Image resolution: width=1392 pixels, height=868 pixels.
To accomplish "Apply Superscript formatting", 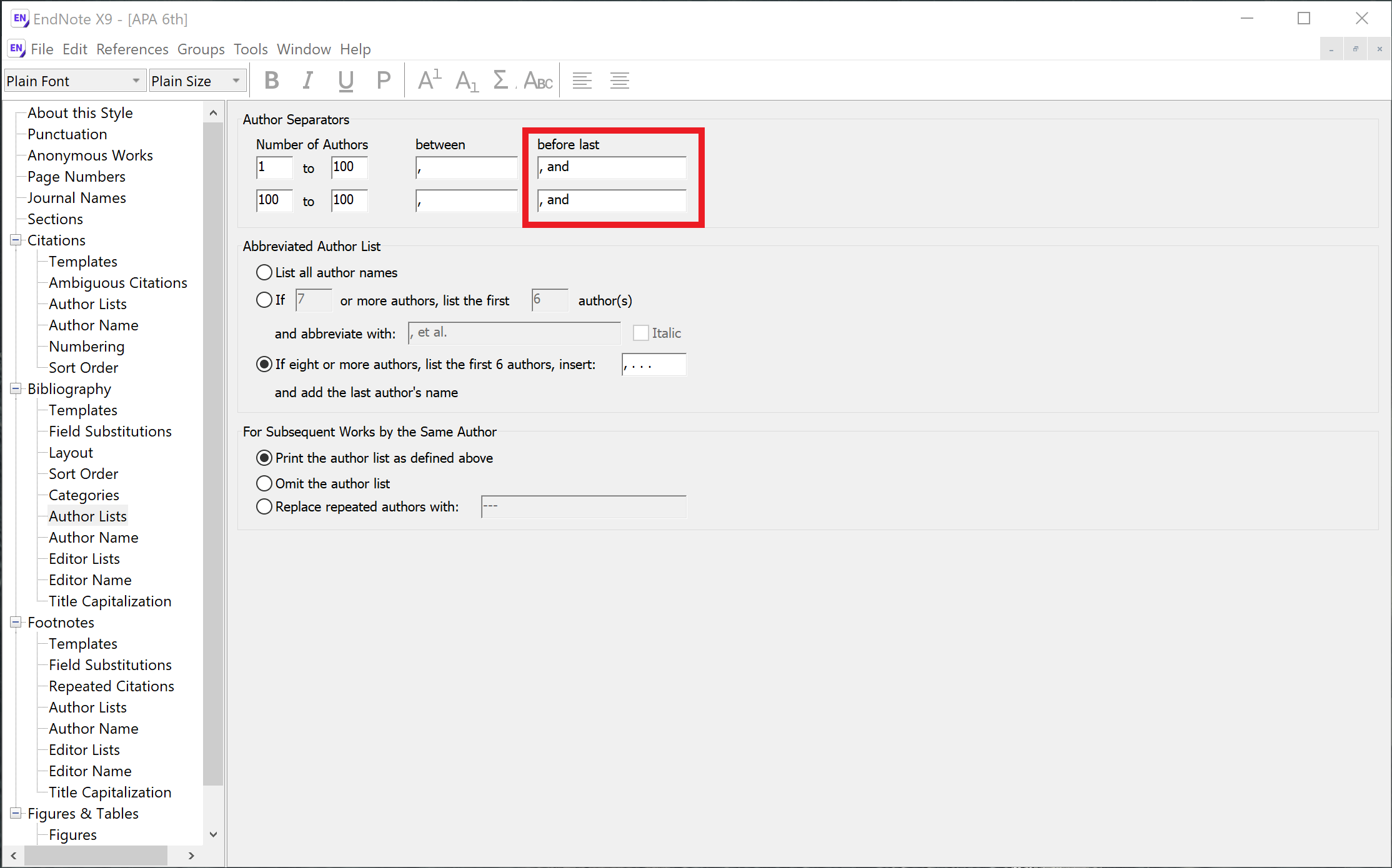I will click(x=430, y=81).
